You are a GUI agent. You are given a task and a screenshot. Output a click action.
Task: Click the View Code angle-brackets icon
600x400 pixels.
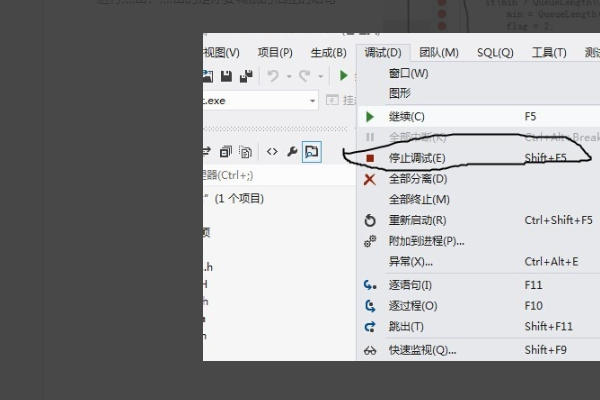(272, 152)
